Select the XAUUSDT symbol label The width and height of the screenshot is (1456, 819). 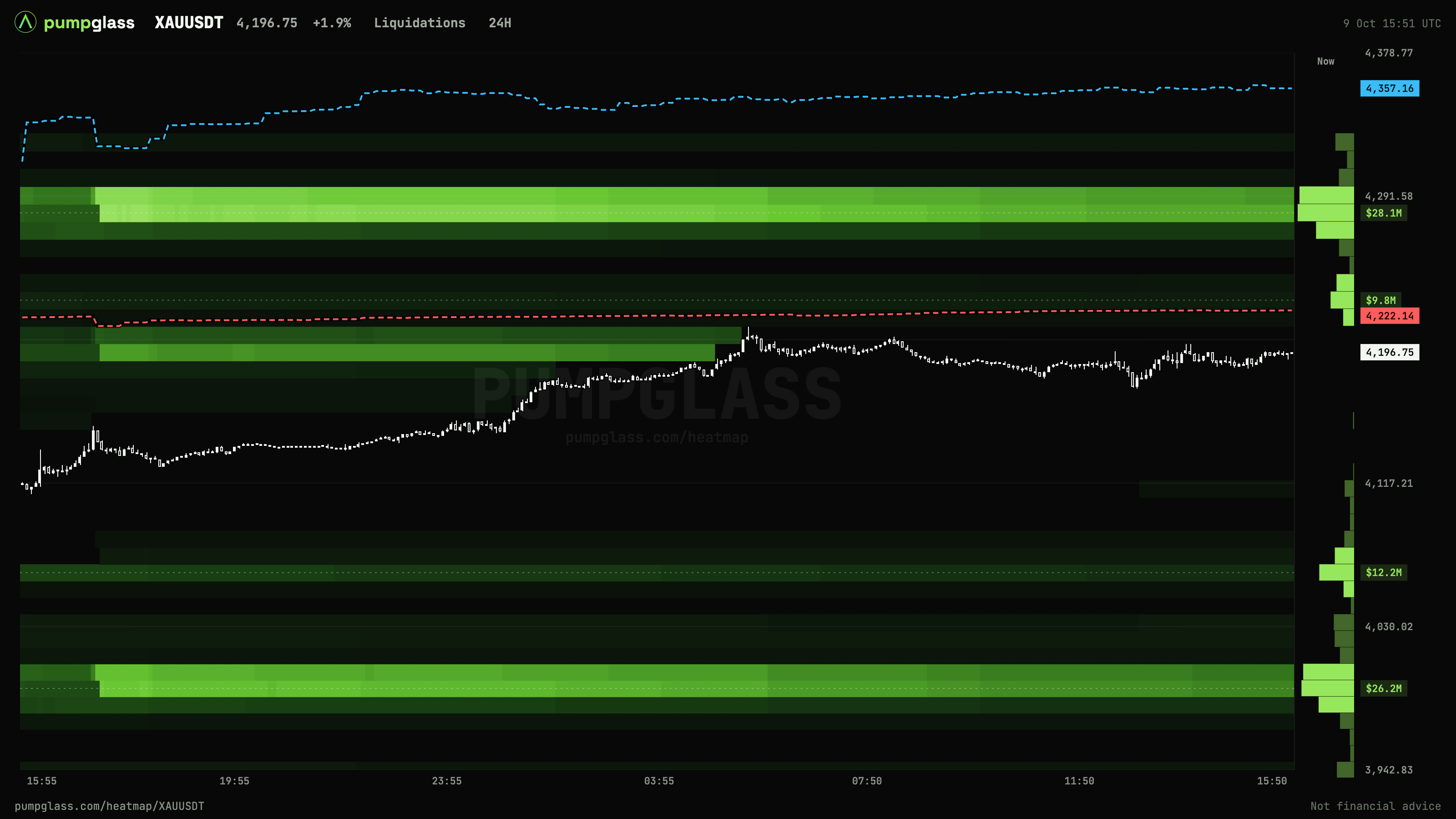(x=189, y=23)
